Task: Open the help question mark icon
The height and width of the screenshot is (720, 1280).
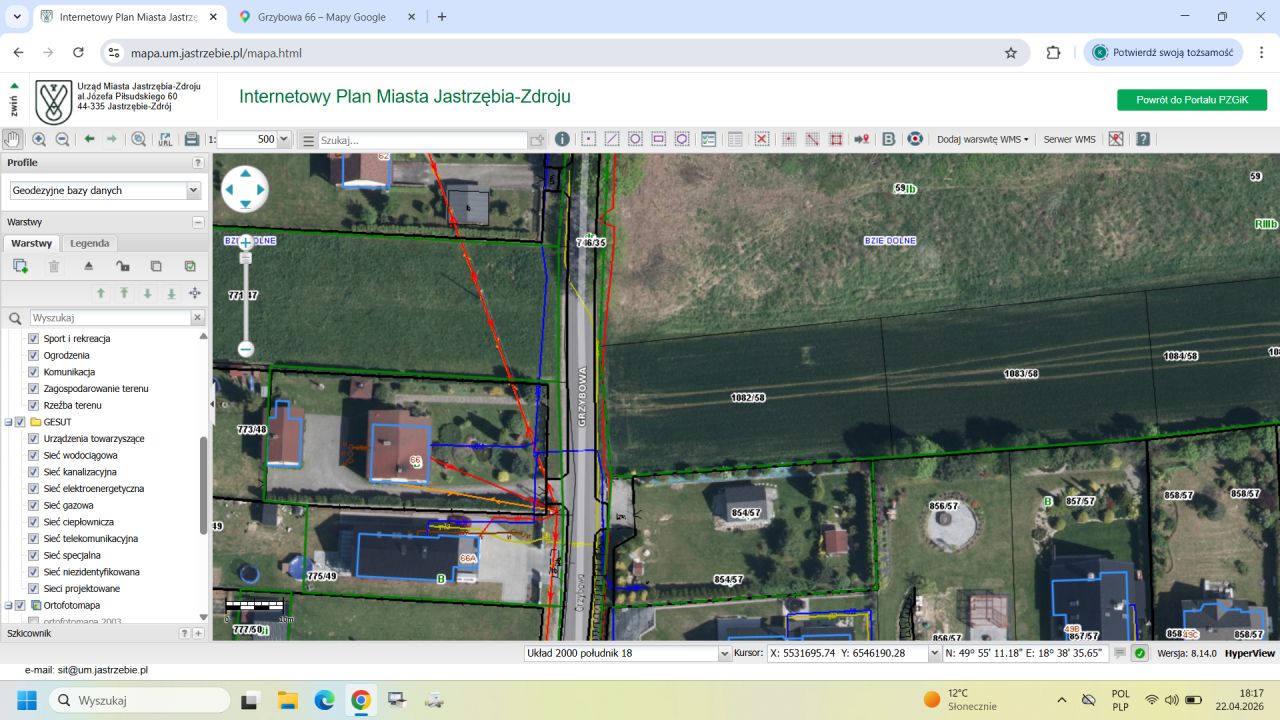Action: [1143, 139]
